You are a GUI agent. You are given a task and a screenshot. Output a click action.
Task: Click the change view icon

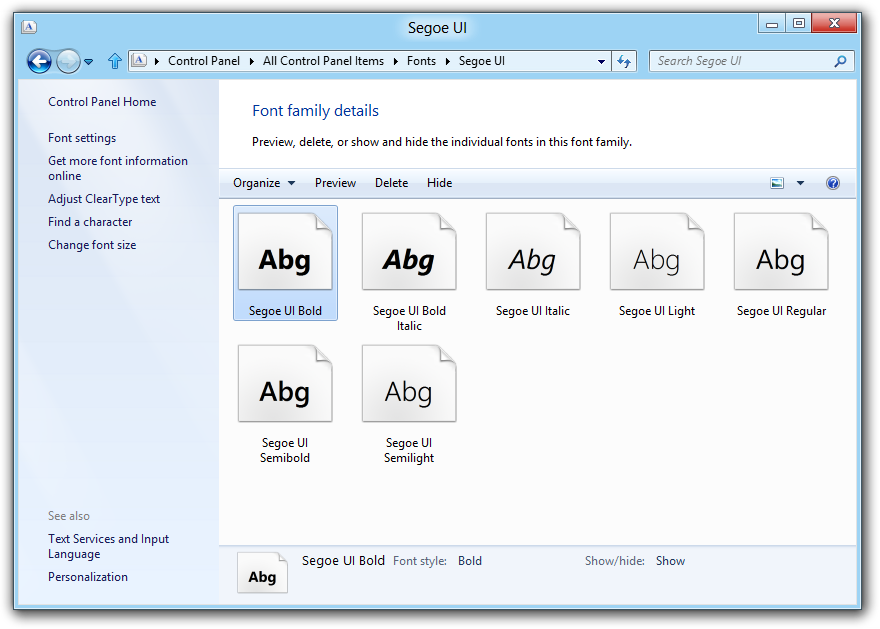point(777,183)
